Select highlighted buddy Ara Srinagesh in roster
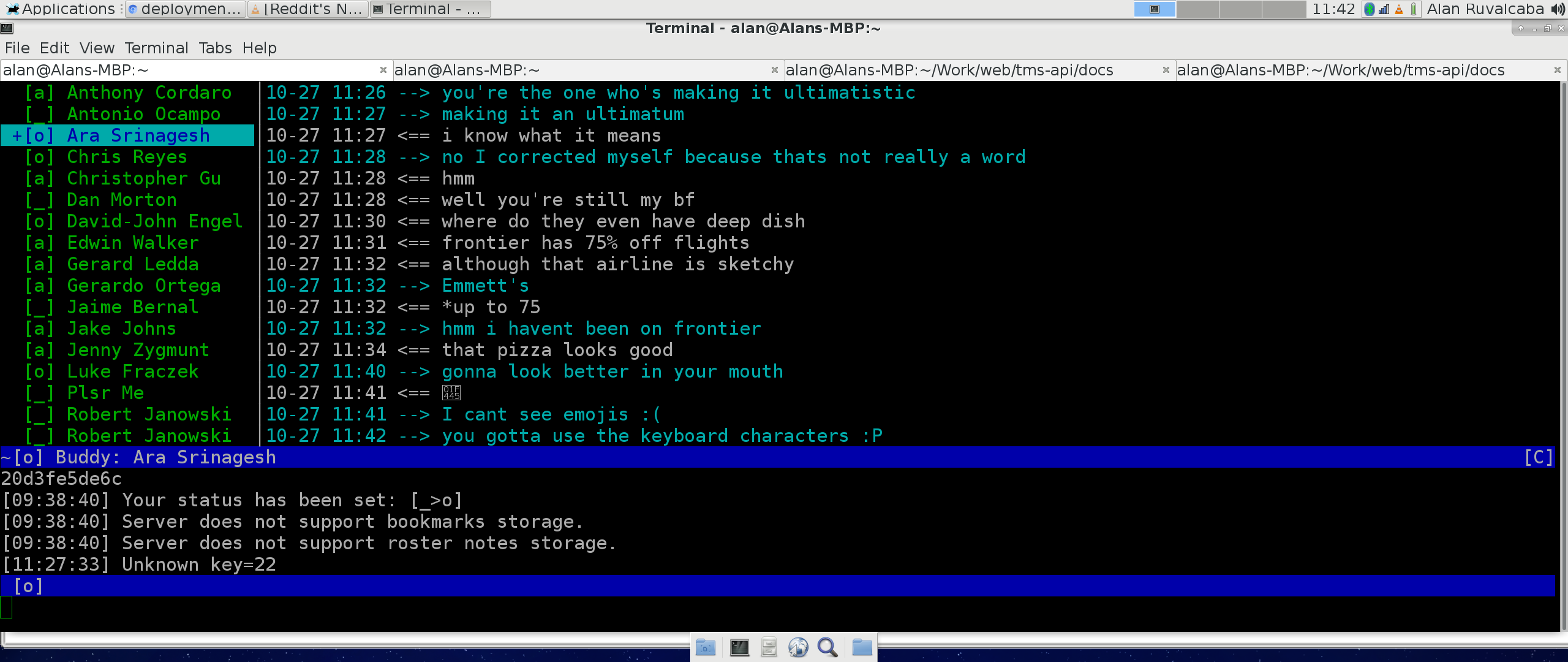The image size is (1568, 662). click(127, 135)
